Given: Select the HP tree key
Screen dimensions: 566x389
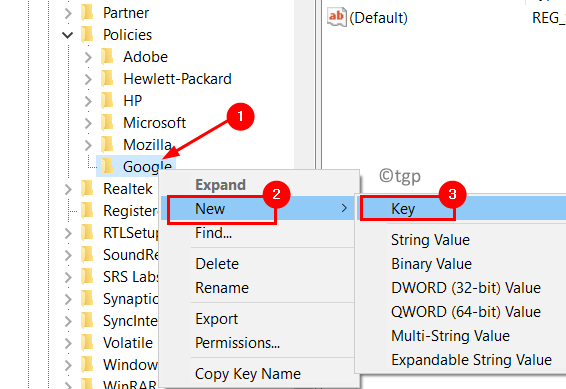Looking at the screenshot, I should [132, 101].
